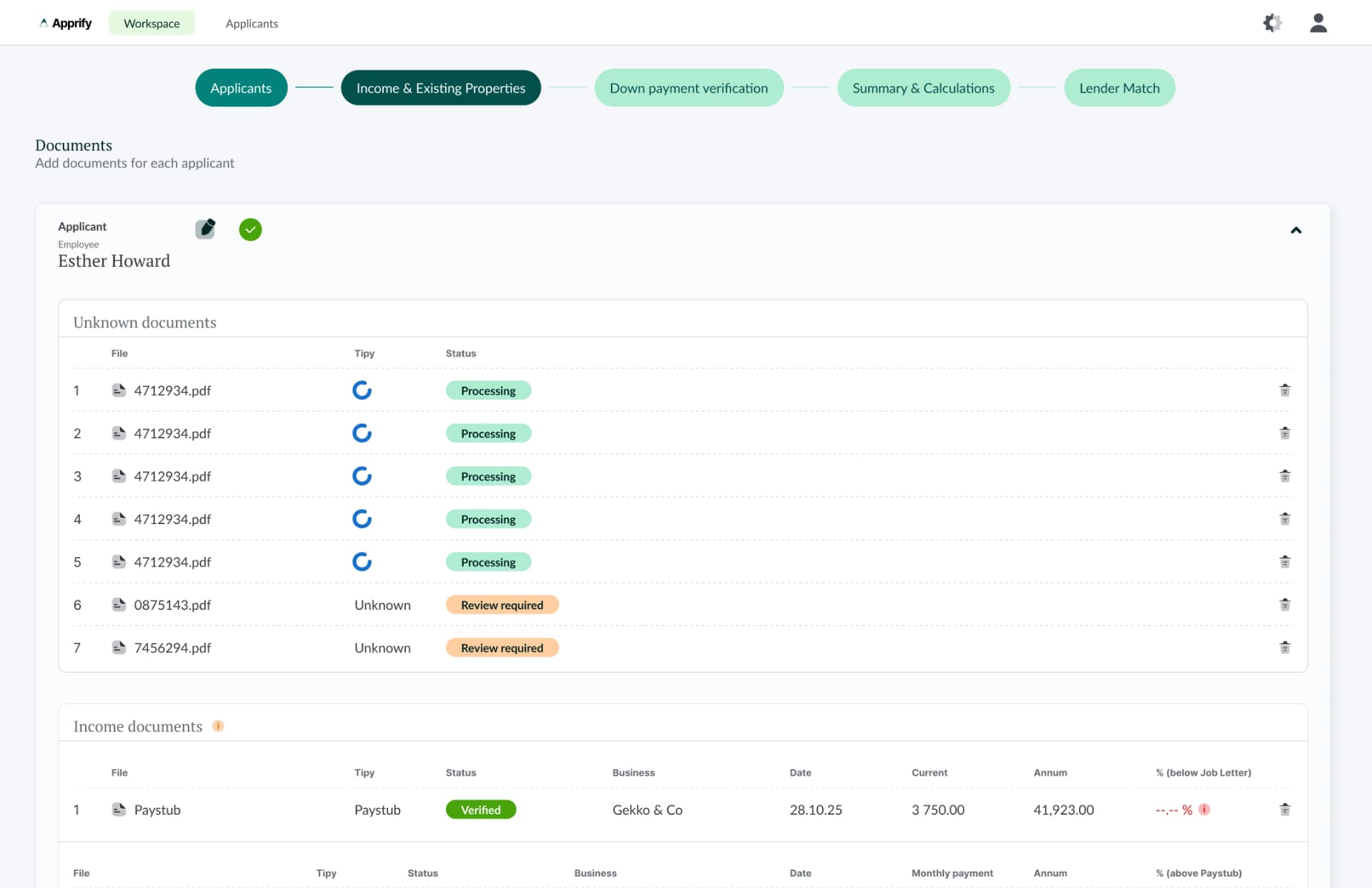The width and height of the screenshot is (1372, 888).
Task: Click file icon of 0875143.pdf
Action: pyautogui.click(x=119, y=605)
